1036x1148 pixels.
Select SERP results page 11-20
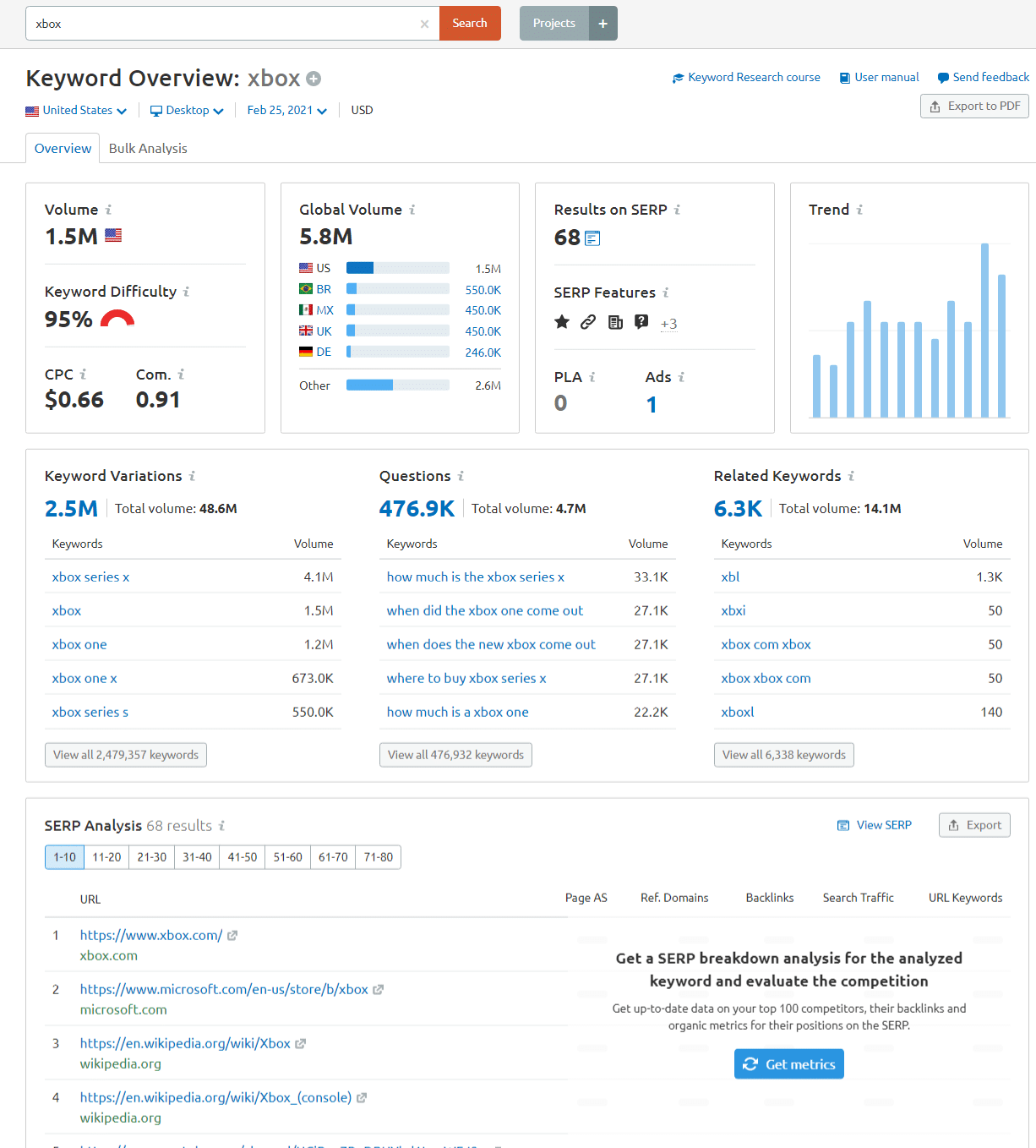click(106, 857)
